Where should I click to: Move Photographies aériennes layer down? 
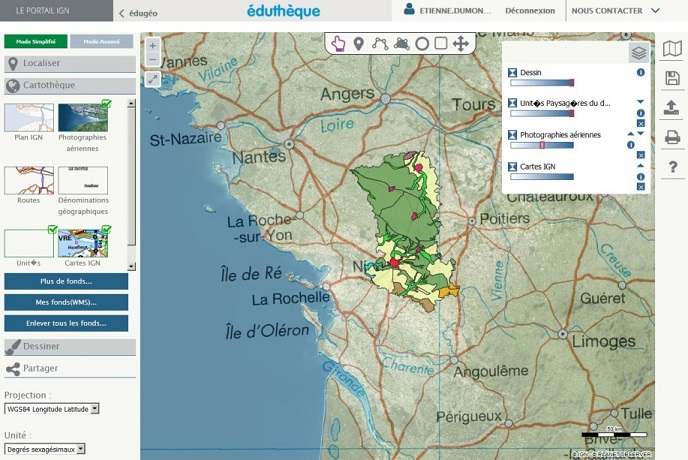pos(641,134)
